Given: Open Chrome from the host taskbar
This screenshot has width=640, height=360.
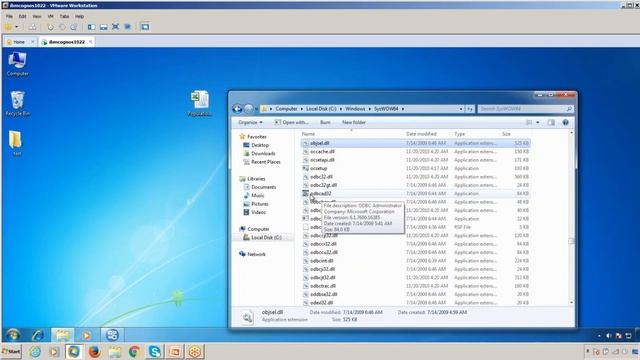Looking at the screenshot, I should pyautogui.click(x=134, y=351).
